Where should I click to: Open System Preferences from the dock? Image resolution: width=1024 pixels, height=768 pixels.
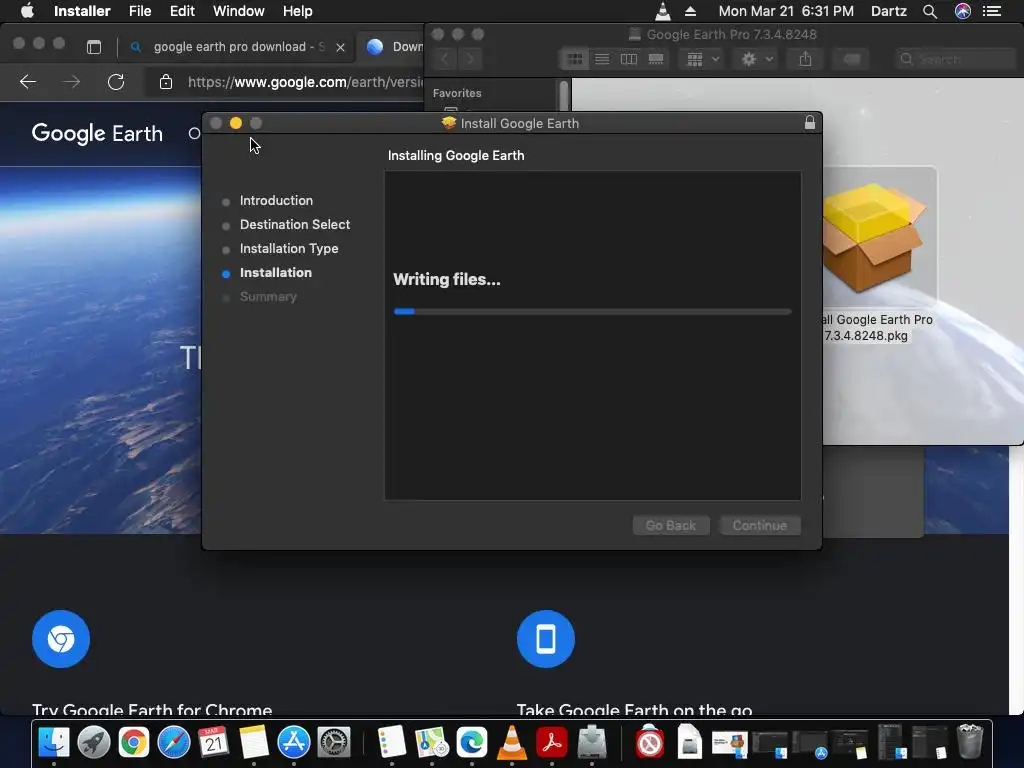(x=334, y=743)
